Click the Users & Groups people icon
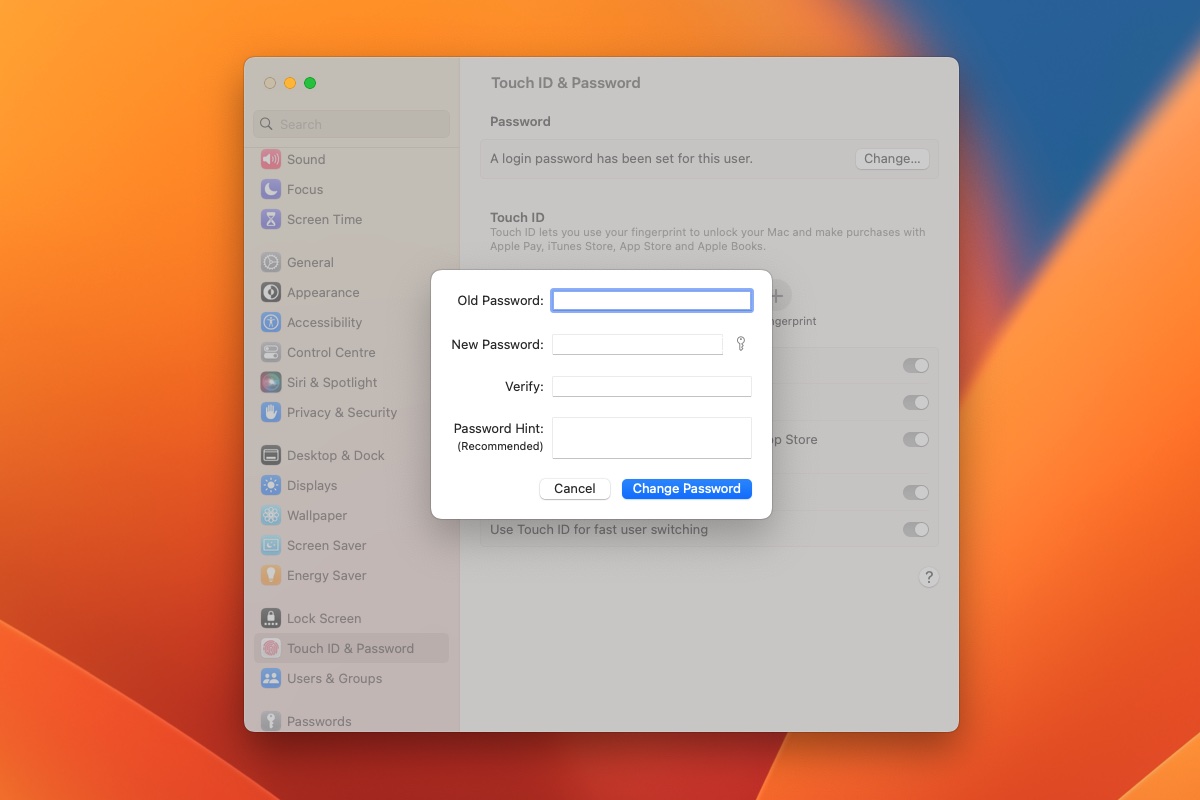The height and width of the screenshot is (800, 1200). click(x=270, y=678)
